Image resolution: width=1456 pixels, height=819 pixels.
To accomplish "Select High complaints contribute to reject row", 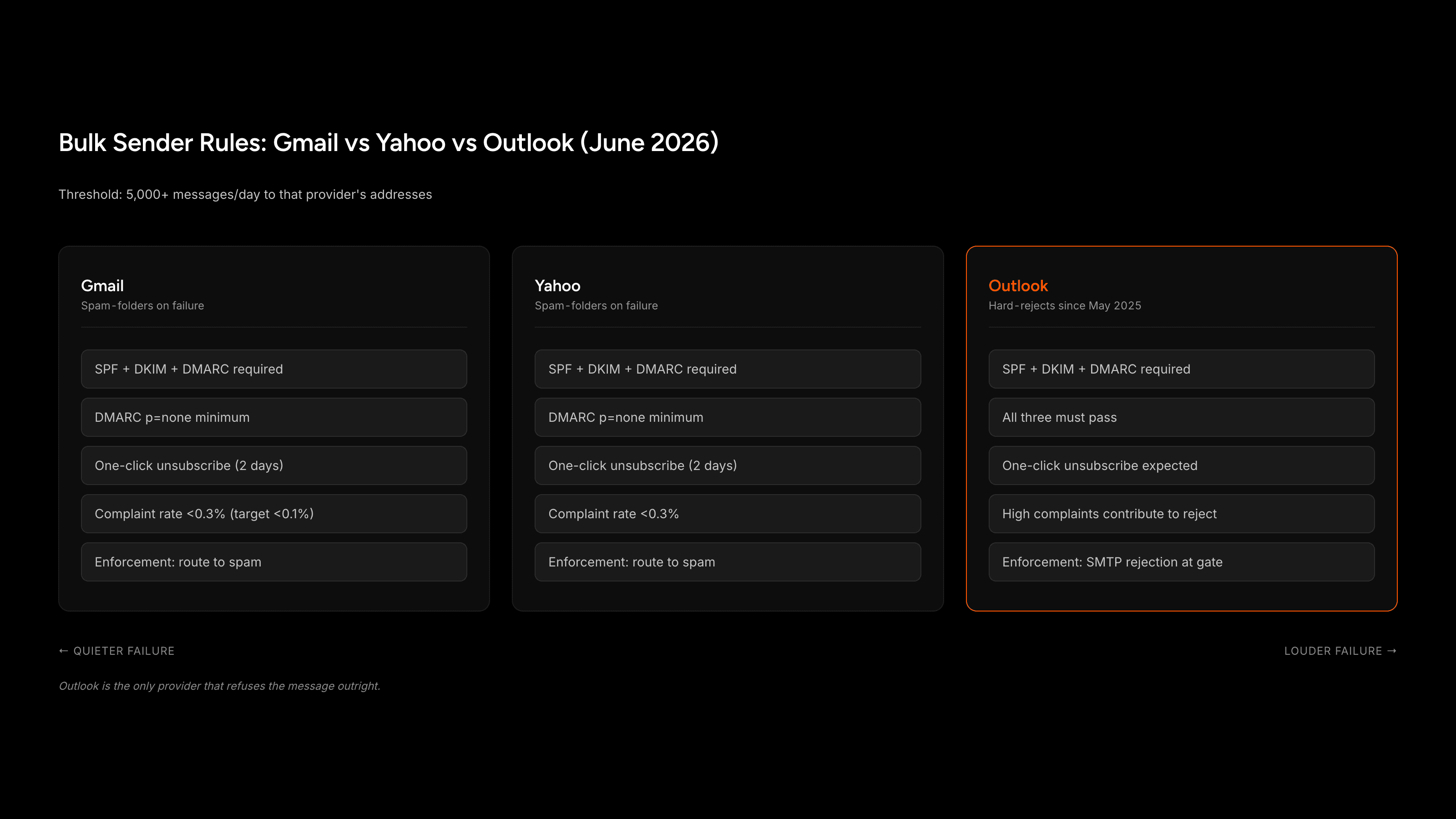I will tap(1182, 514).
